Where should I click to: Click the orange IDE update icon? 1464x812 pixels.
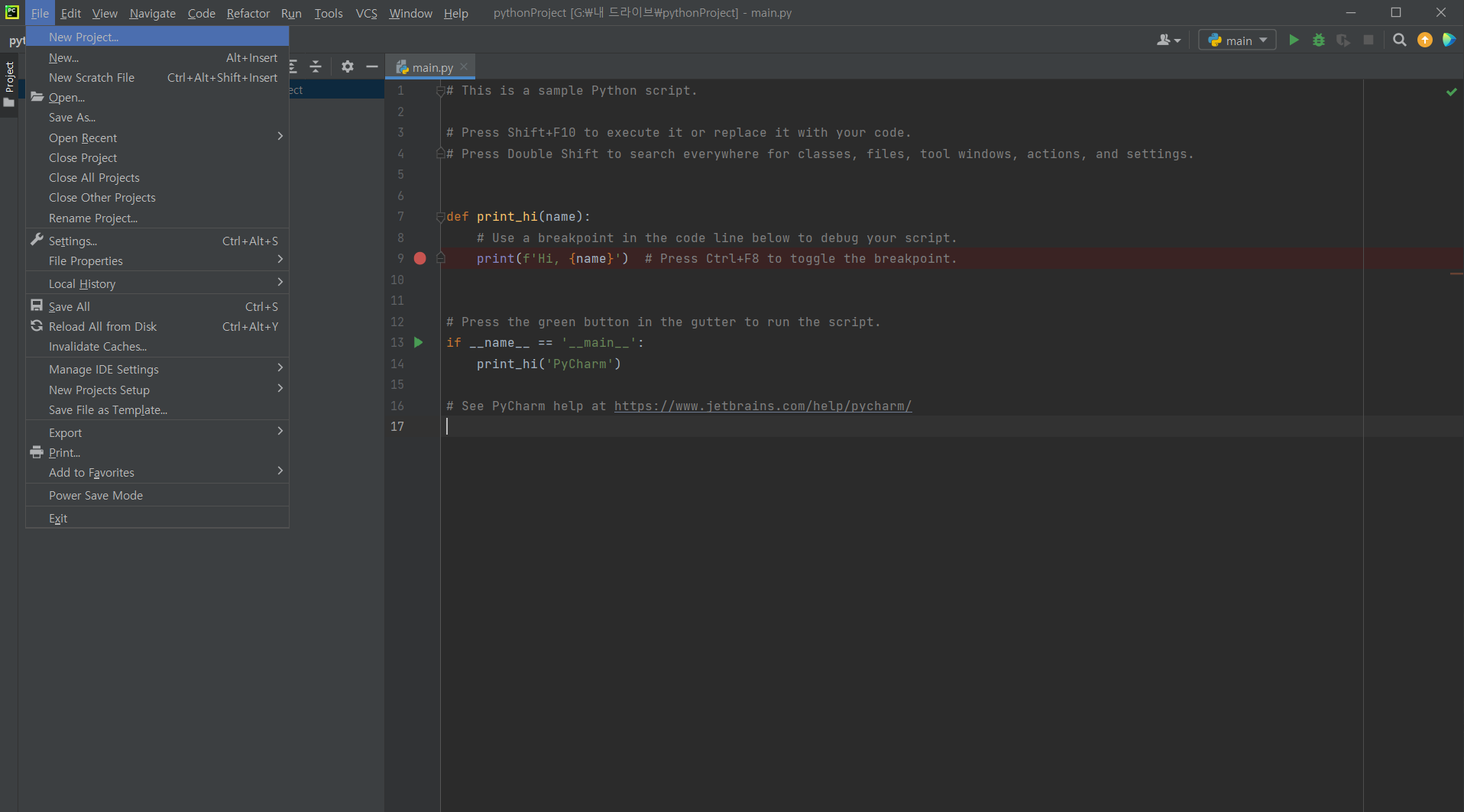click(x=1425, y=40)
